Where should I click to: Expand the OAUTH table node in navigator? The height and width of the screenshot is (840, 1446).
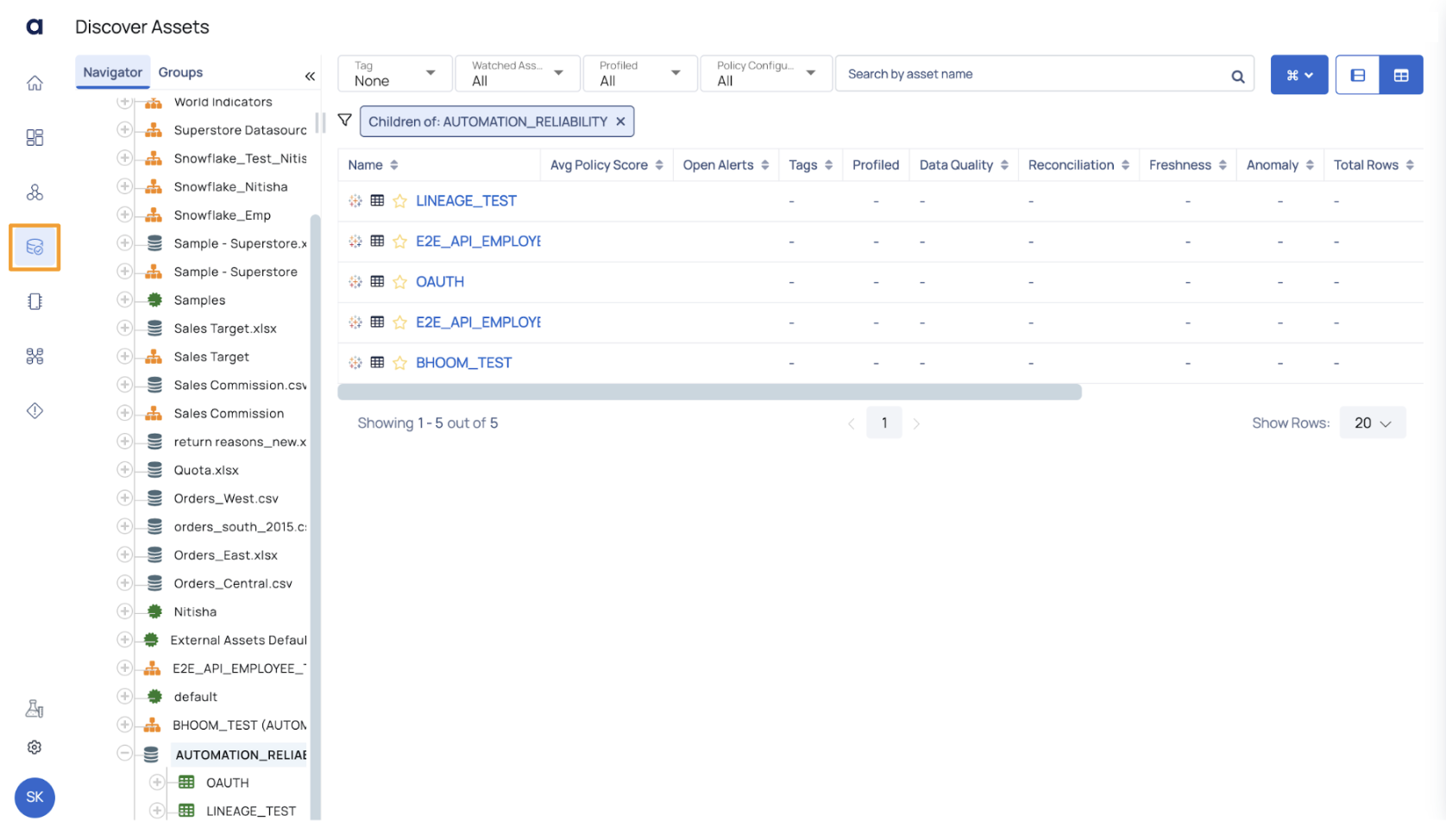point(157,782)
